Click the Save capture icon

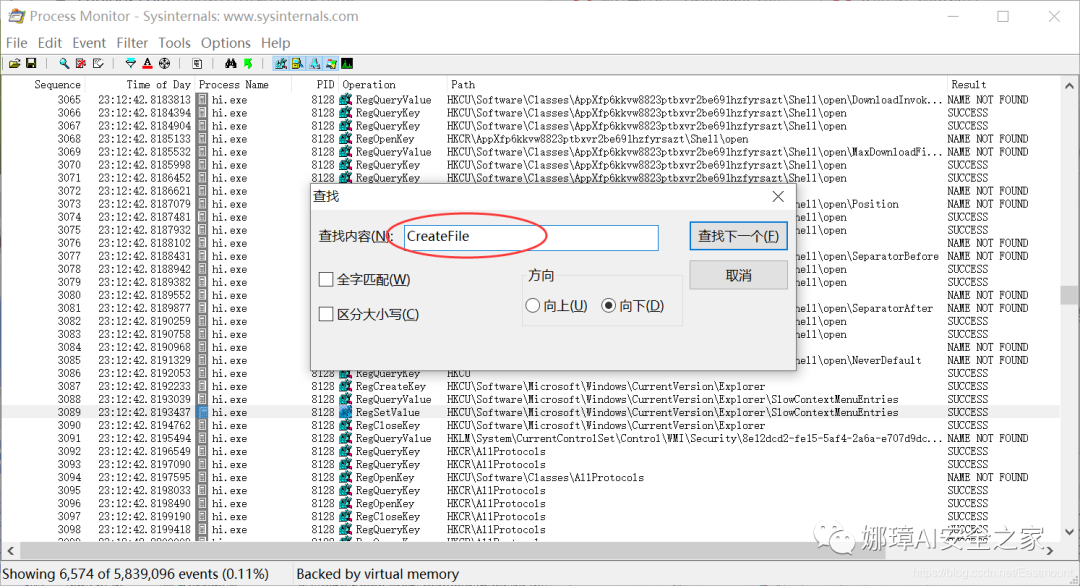(x=31, y=63)
